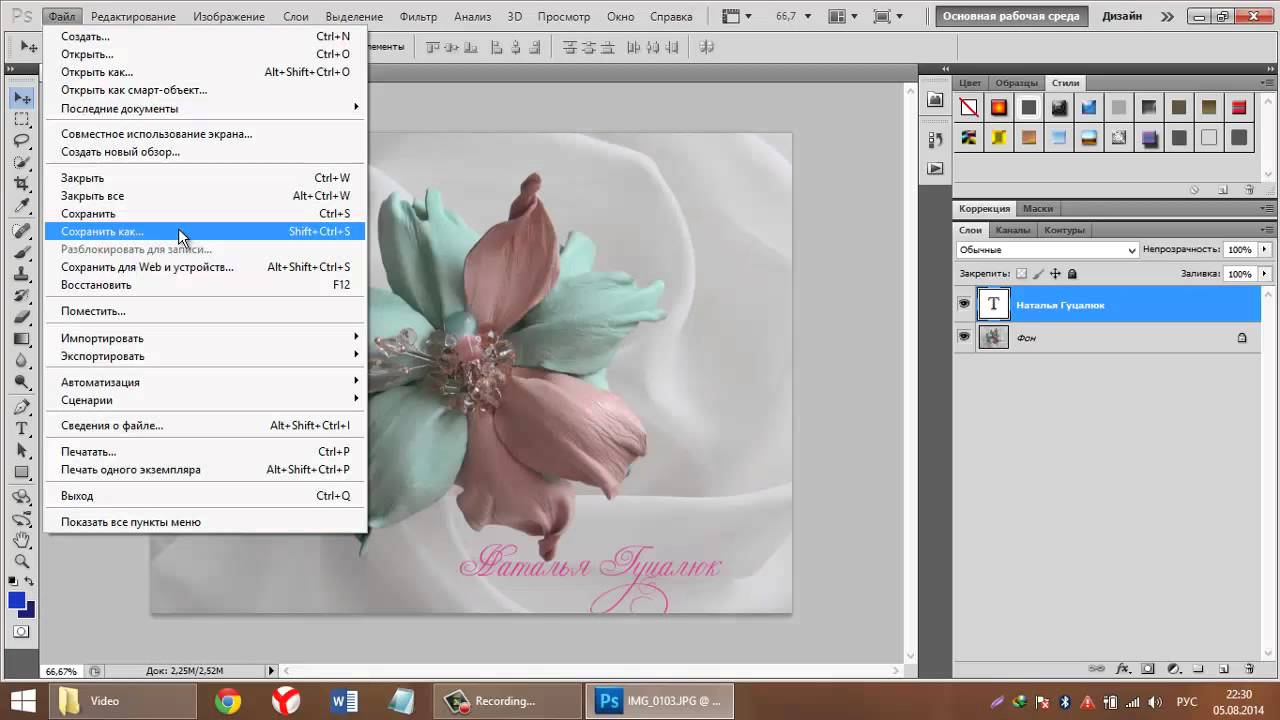Hide the Фон layer
Viewport: 1280px width, 720px height.
[x=964, y=337]
